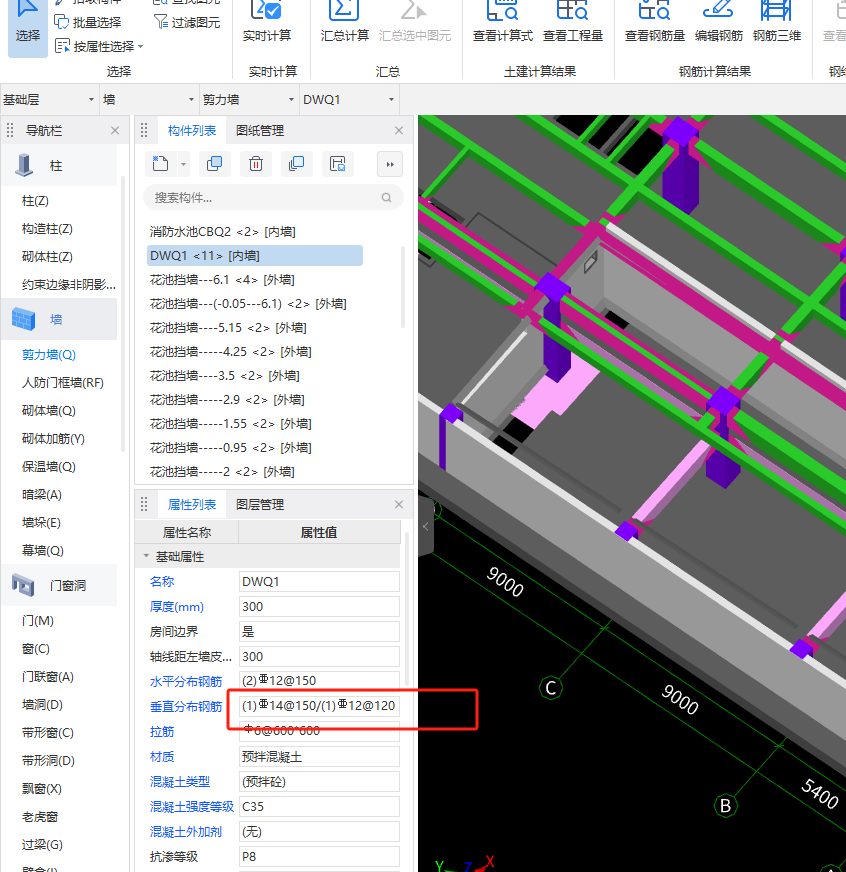This screenshot has width=846, height=872.
Task: Switch to the 图纸管理 tab
Action: (x=260, y=131)
